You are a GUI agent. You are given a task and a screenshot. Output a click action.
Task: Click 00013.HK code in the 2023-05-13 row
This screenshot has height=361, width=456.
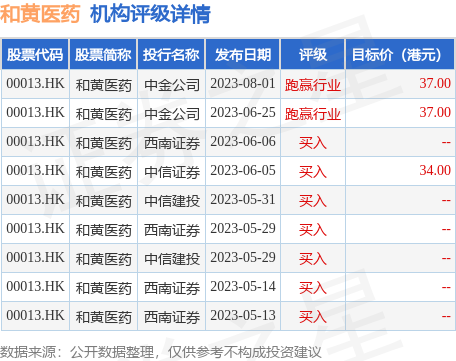click(x=35, y=315)
